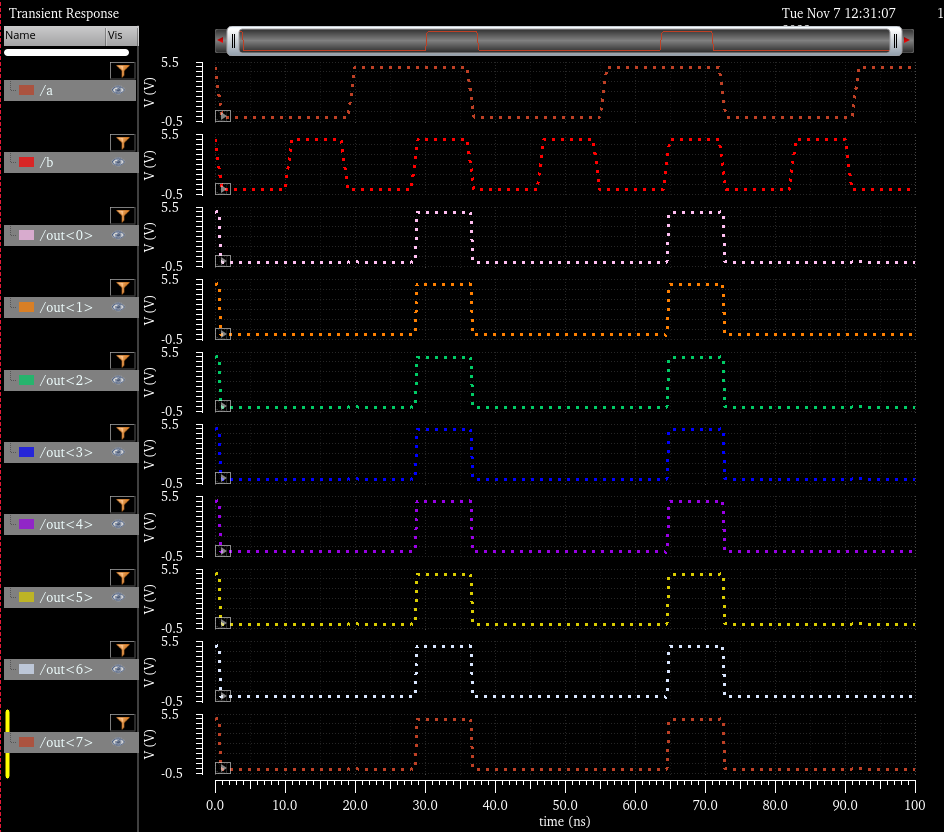The width and height of the screenshot is (944, 832).
Task: Click the trace marker icon on /out<2> waveform
Action: tap(224, 406)
